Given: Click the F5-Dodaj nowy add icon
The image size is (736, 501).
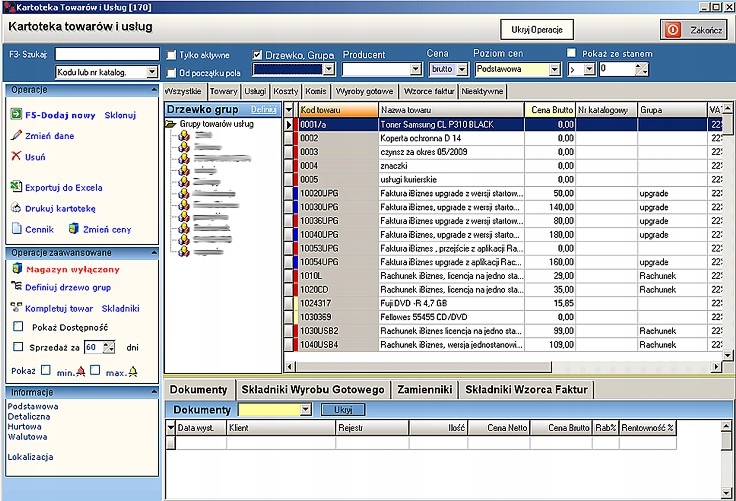Looking at the screenshot, I should (15, 115).
